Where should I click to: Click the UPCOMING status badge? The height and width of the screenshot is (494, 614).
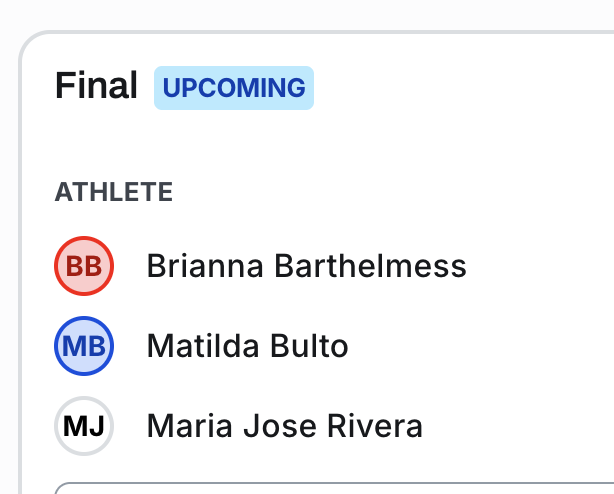[234, 88]
